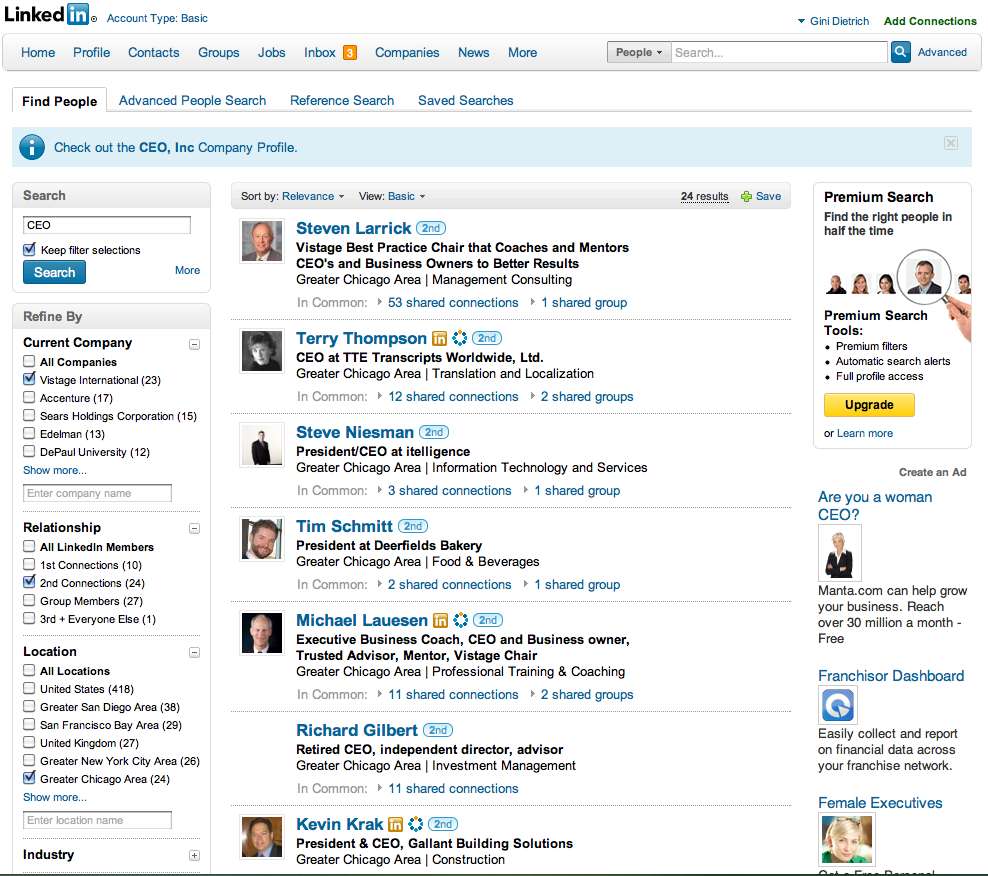
Task: Open the People search type dropdown
Action: 638,52
